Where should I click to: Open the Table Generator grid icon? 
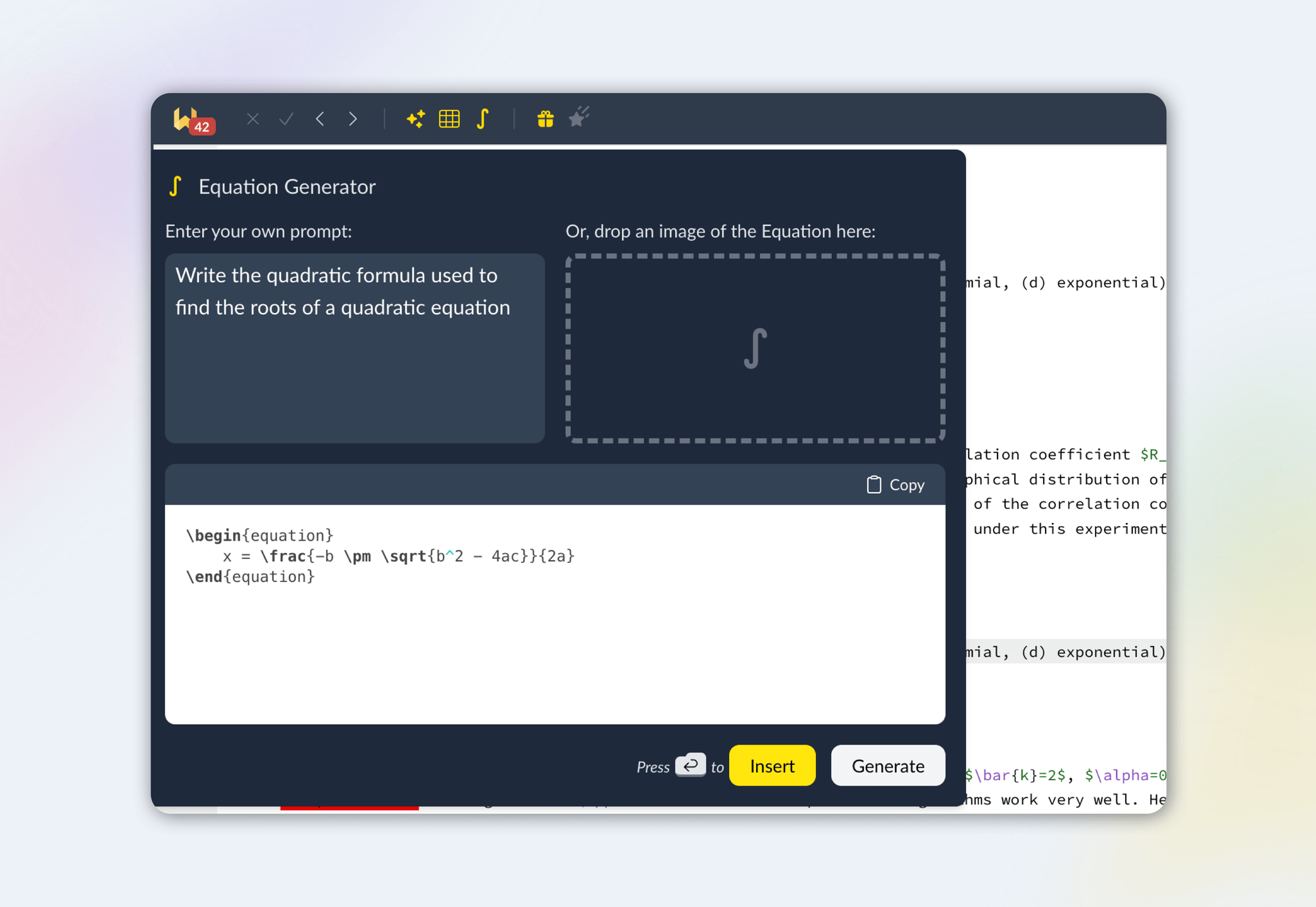point(449,119)
